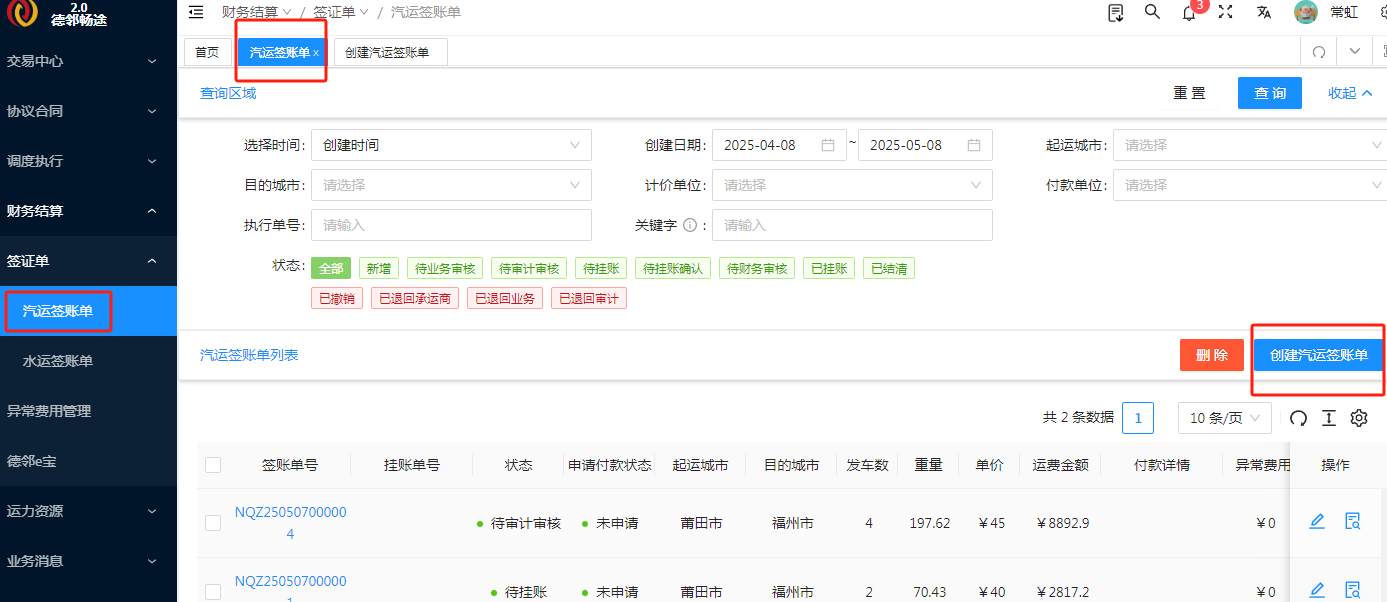Select the 待业务审核 status filter

[x=445, y=268]
